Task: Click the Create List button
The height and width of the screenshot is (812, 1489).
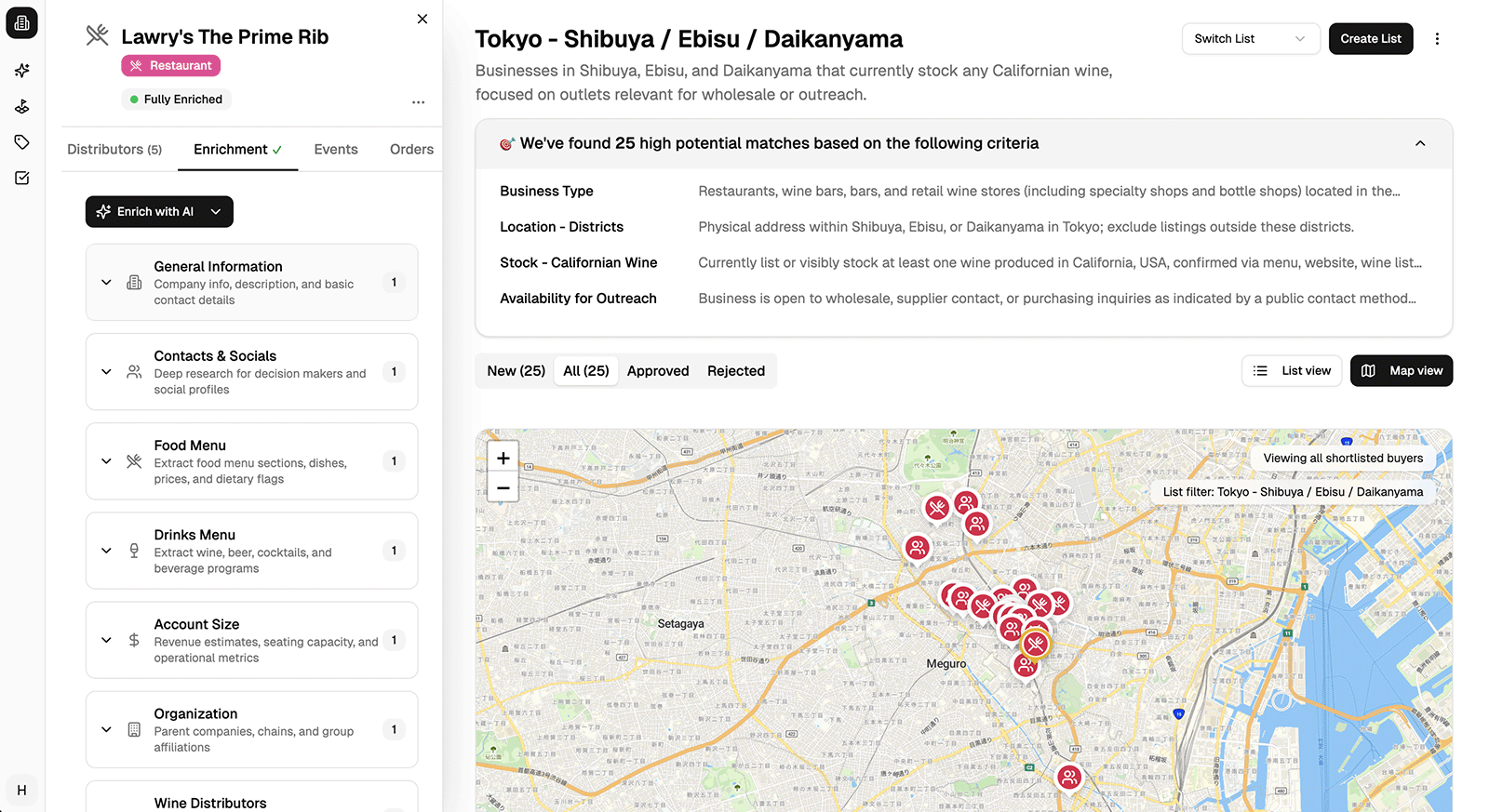Action: pyautogui.click(x=1370, y=39)
